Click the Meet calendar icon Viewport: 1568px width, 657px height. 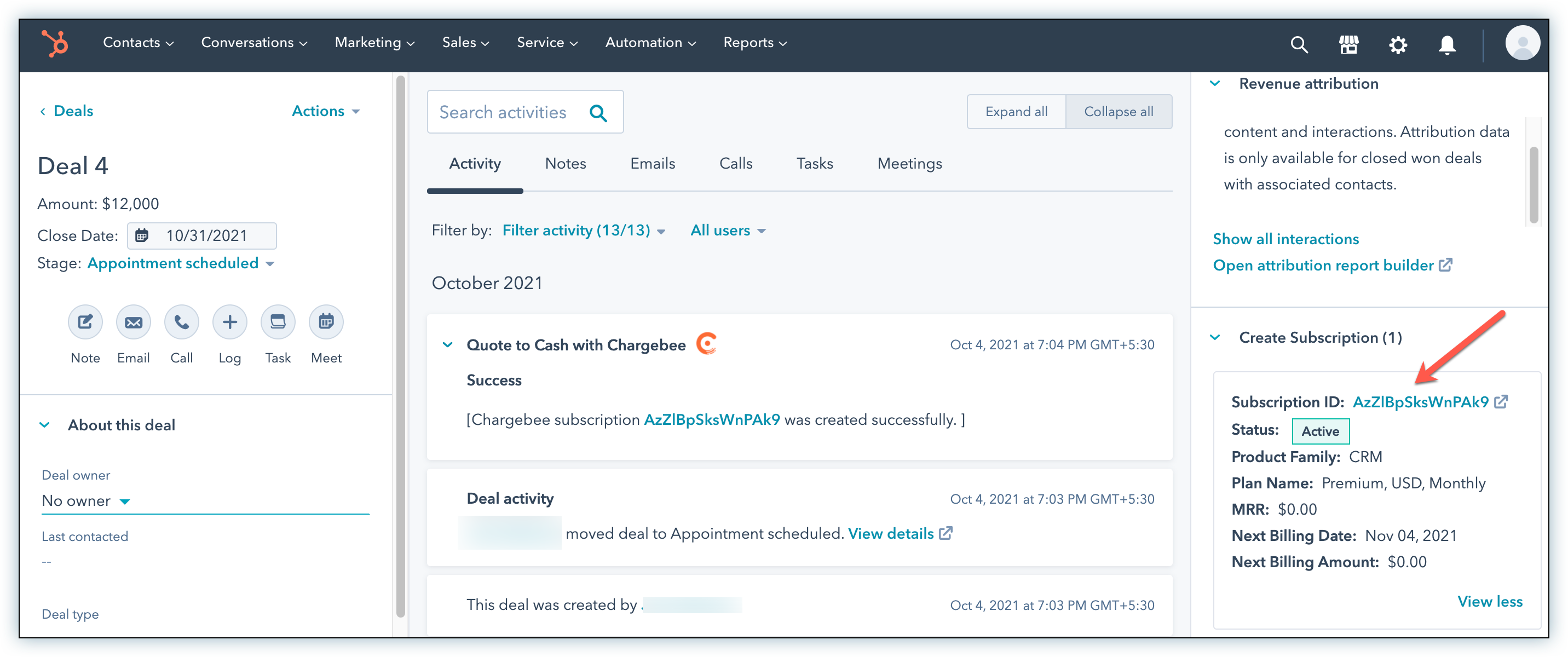pos(326,321)
